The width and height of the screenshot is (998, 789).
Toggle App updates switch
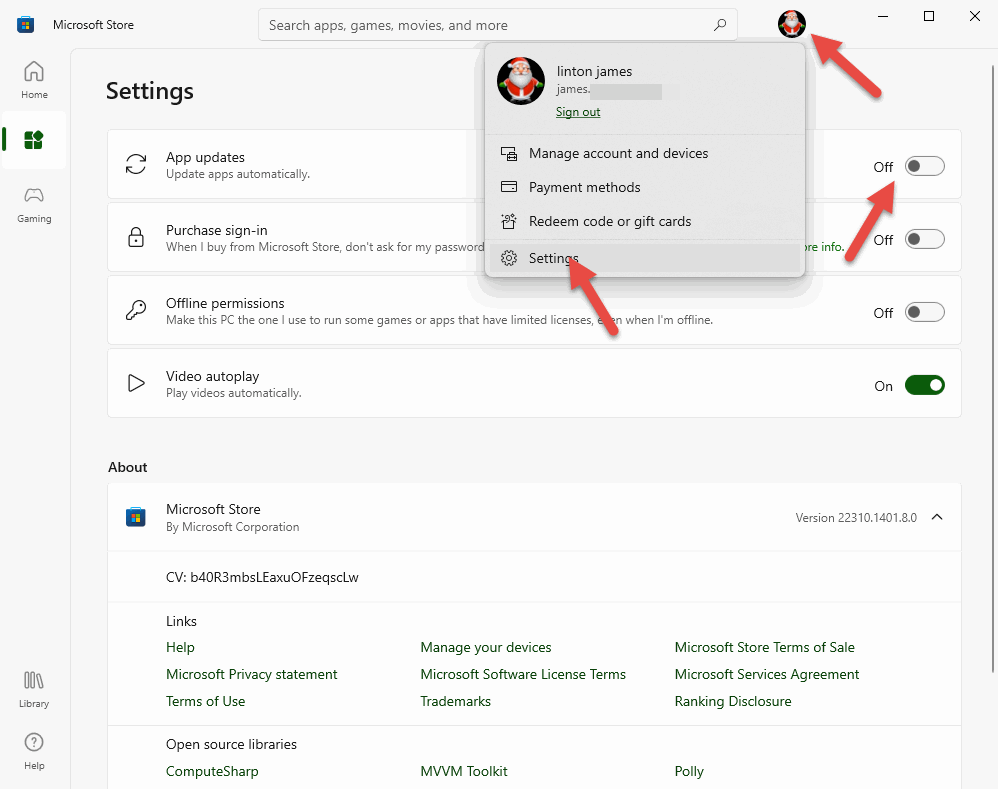point(925,167)
